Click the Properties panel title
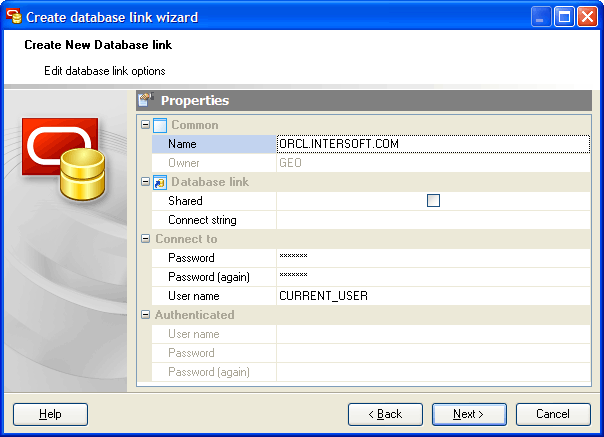This screenshot has height=437, width=604. coord(195,100)
